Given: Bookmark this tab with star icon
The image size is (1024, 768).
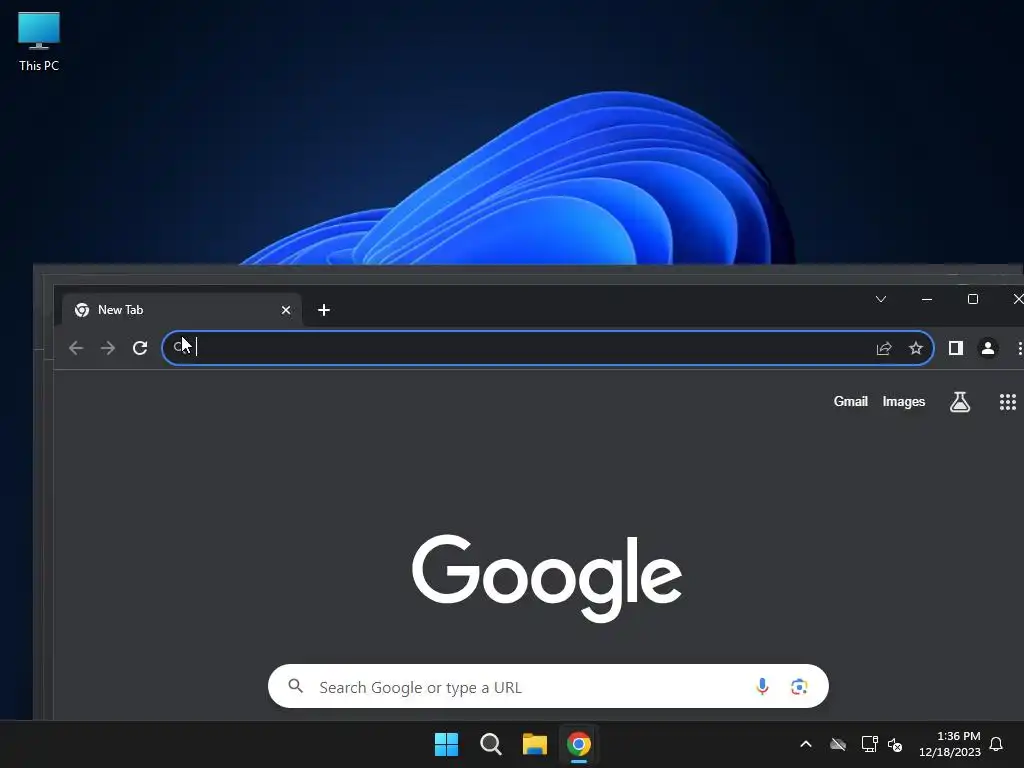Looking at the screenshot, I should pyautogui.click(x=916, y=348).
